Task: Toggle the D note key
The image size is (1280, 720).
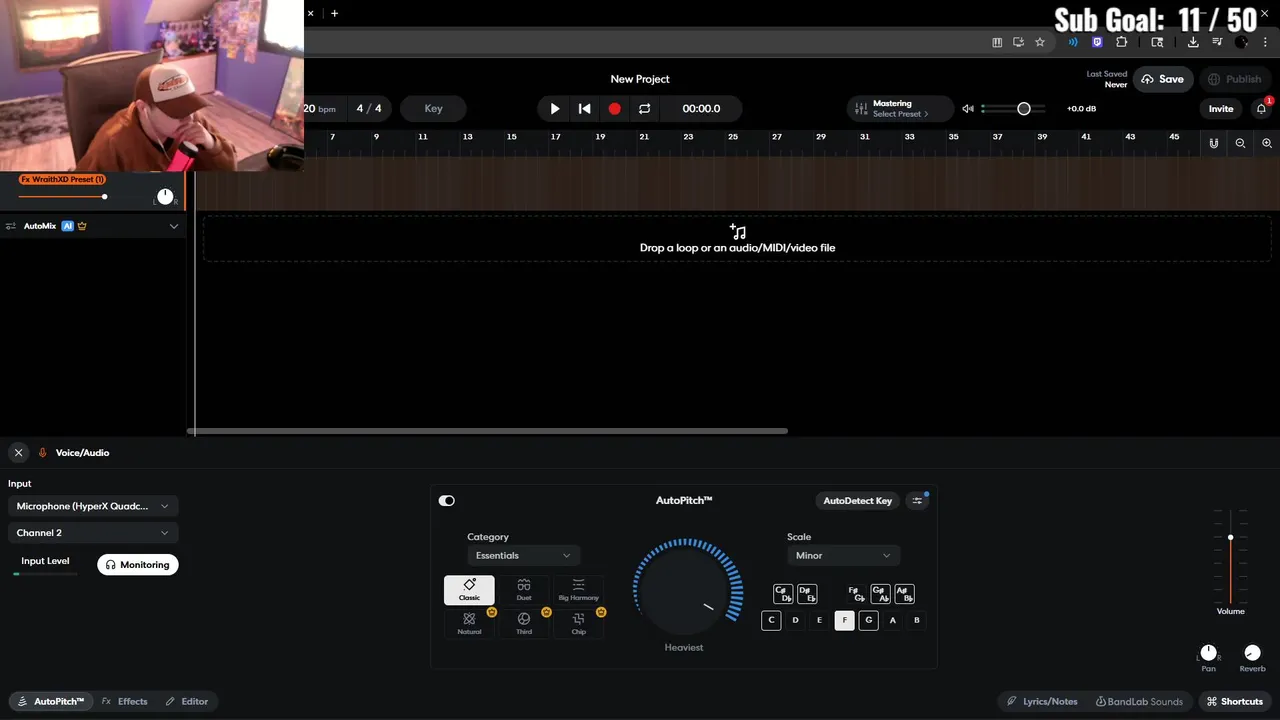Action: (795, 620)
